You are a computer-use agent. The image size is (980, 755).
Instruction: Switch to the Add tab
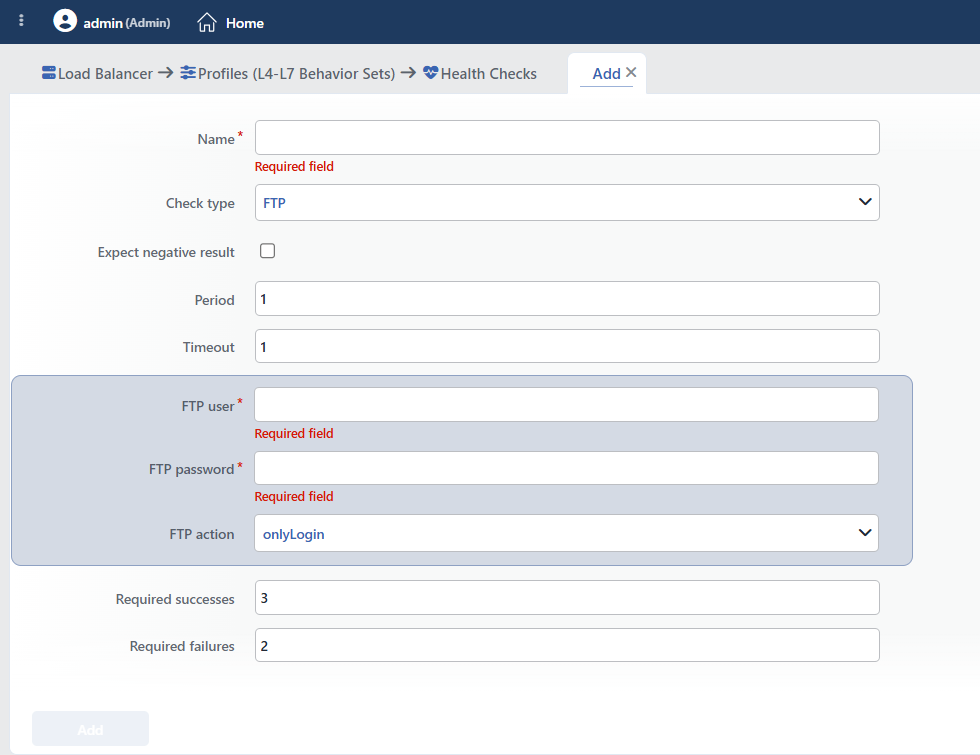click(x=606, y=74)
